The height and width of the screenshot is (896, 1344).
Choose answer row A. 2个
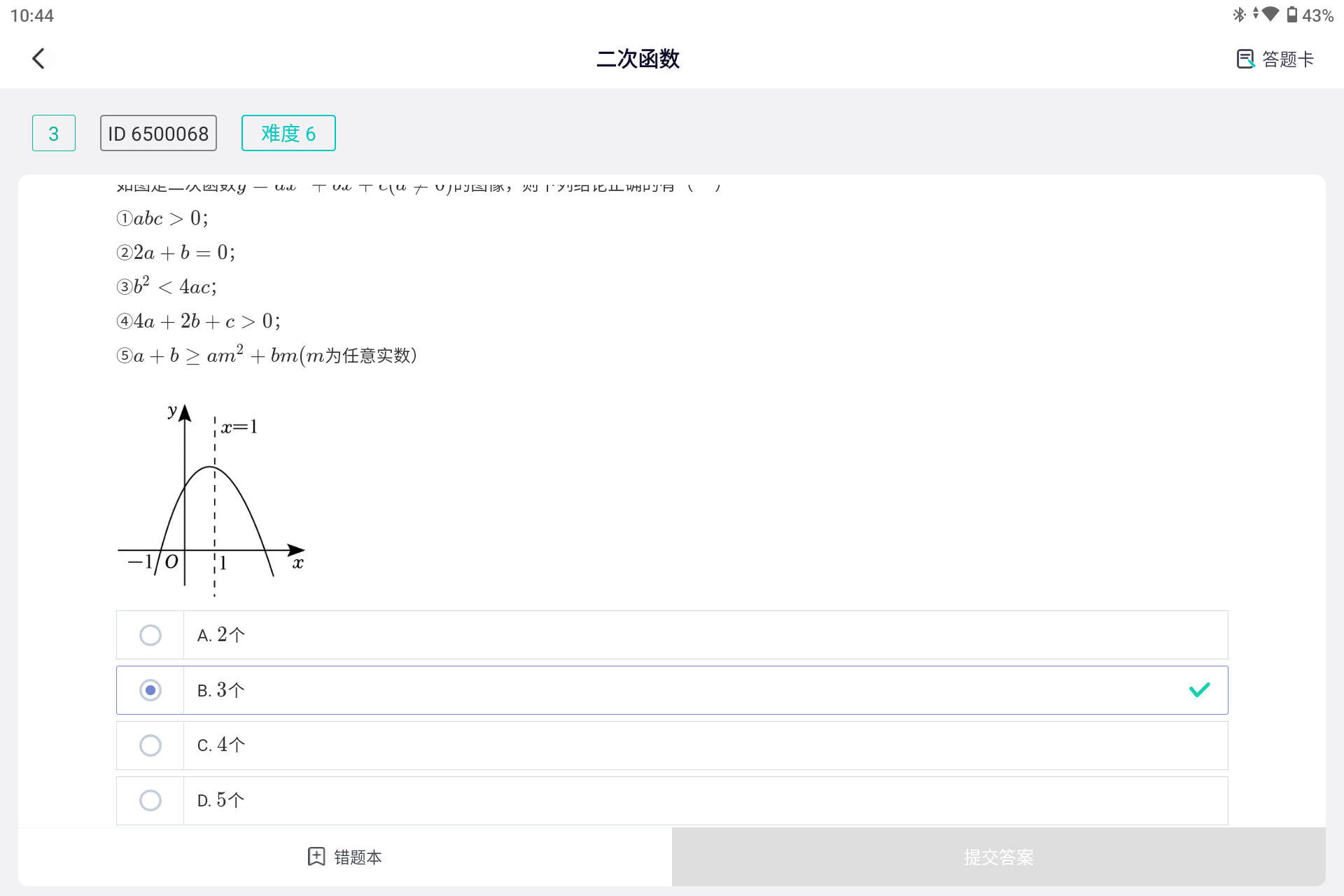(x=672, y=635)
